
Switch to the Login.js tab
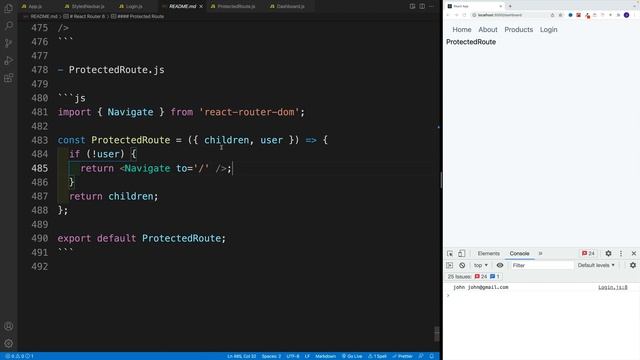click(x=131, y=7)
